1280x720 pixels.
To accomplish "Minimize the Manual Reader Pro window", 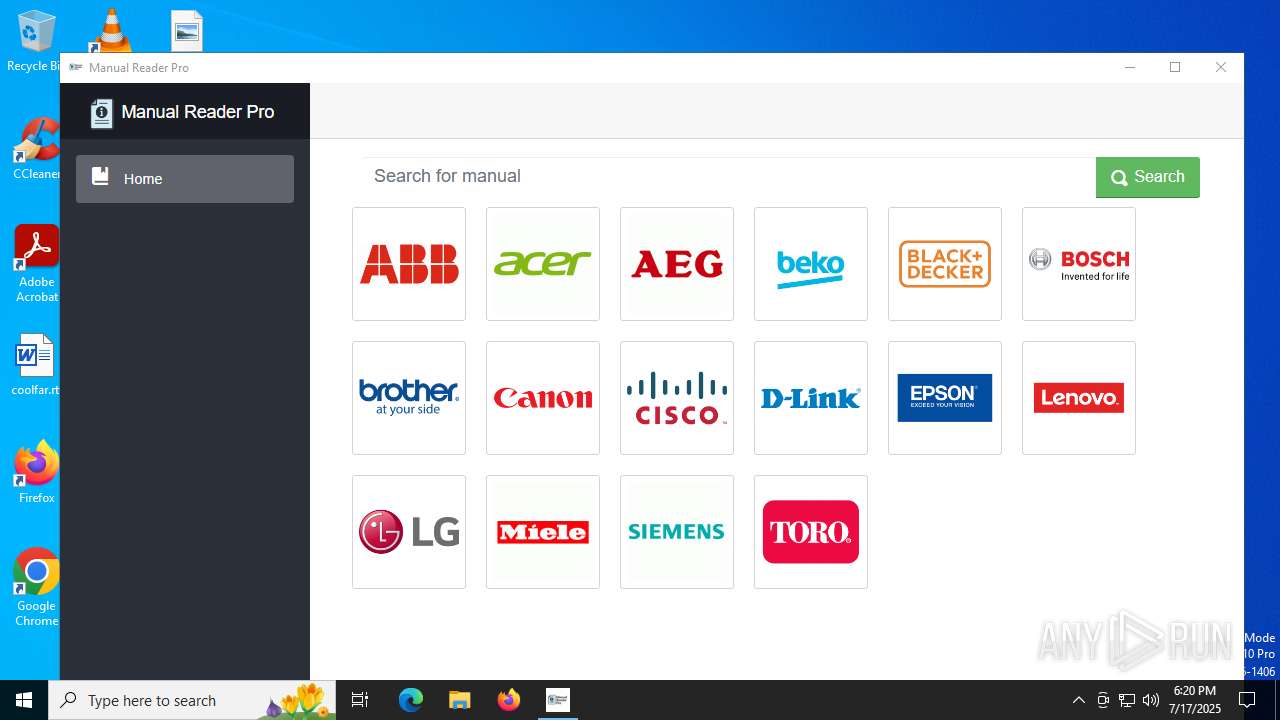I will click(x=1130, y=67).
